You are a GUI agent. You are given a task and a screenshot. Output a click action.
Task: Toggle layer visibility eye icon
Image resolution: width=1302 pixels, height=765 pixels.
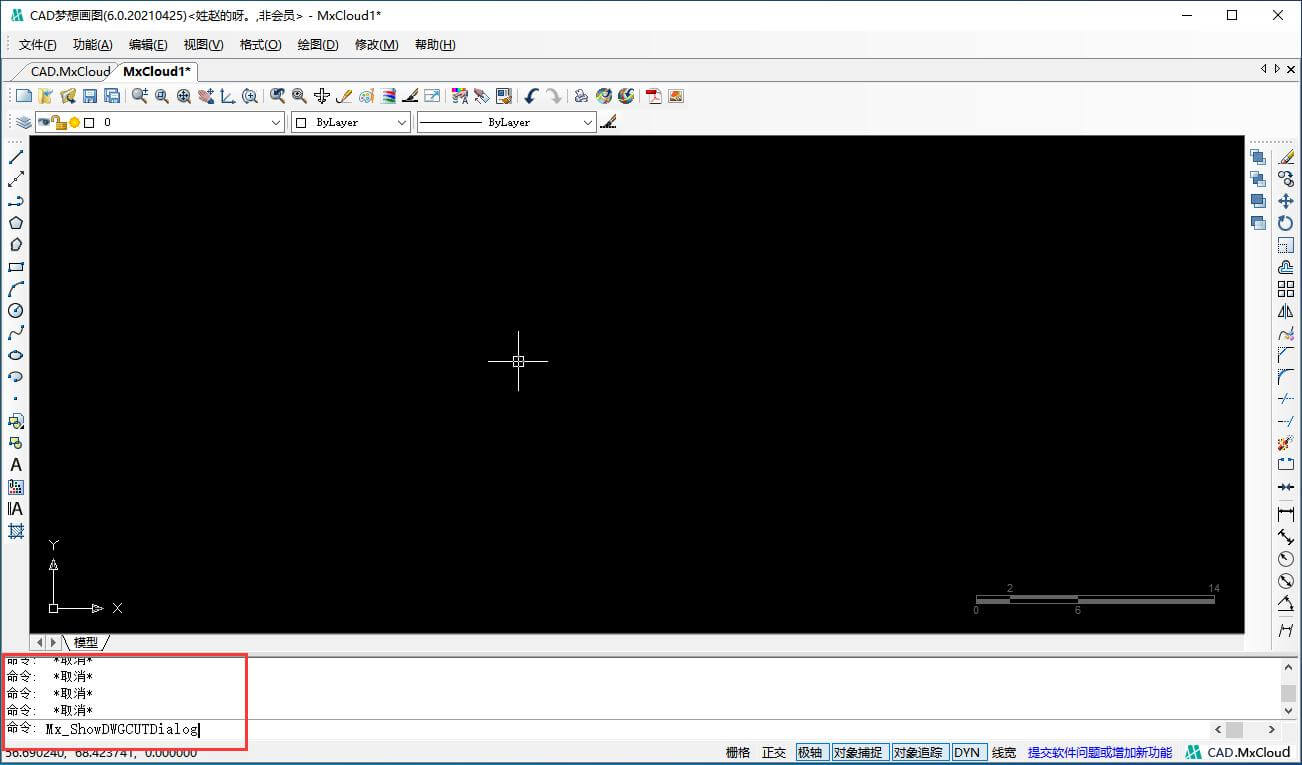coord(44,122)
